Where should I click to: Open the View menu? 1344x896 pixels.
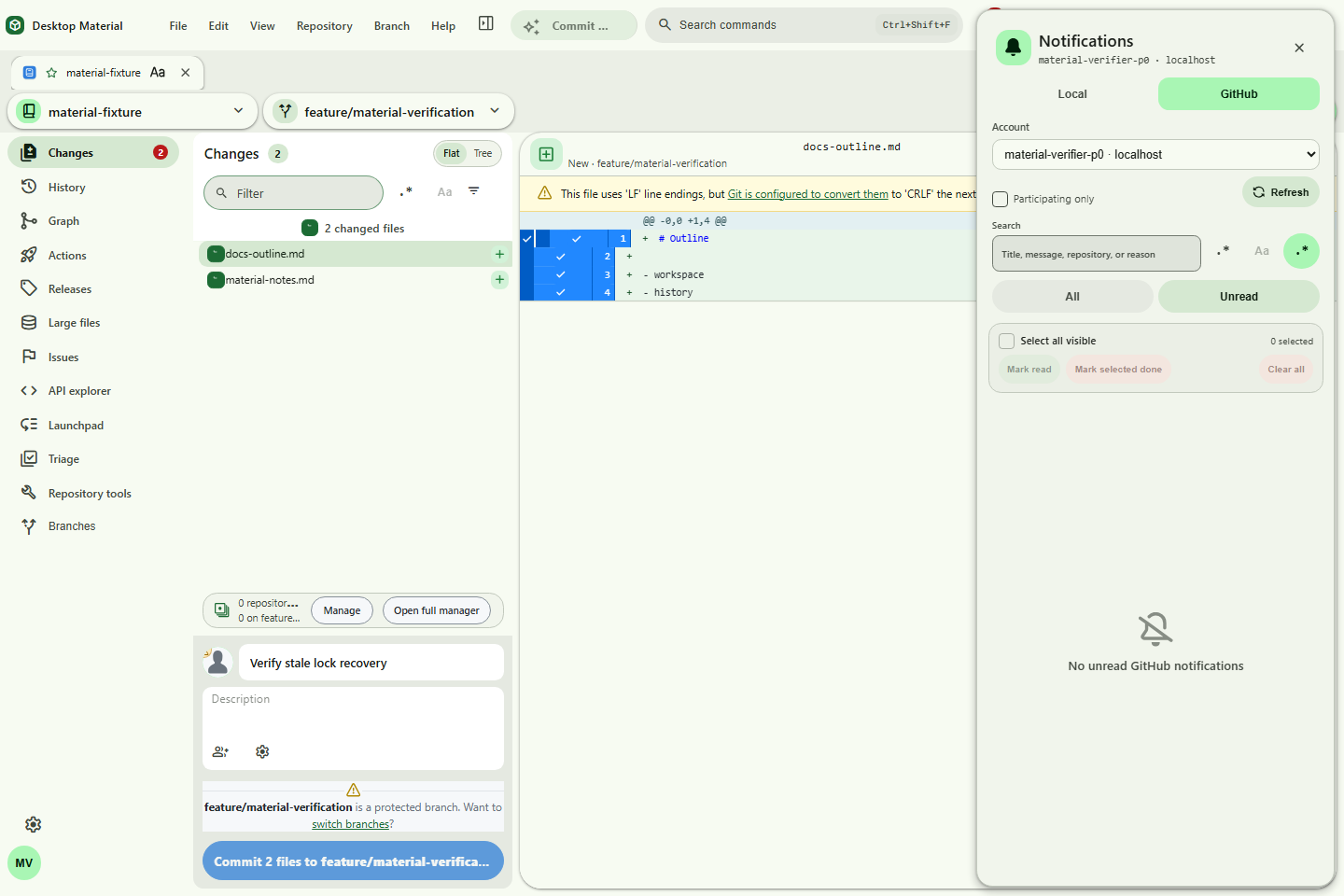(262, 26)
